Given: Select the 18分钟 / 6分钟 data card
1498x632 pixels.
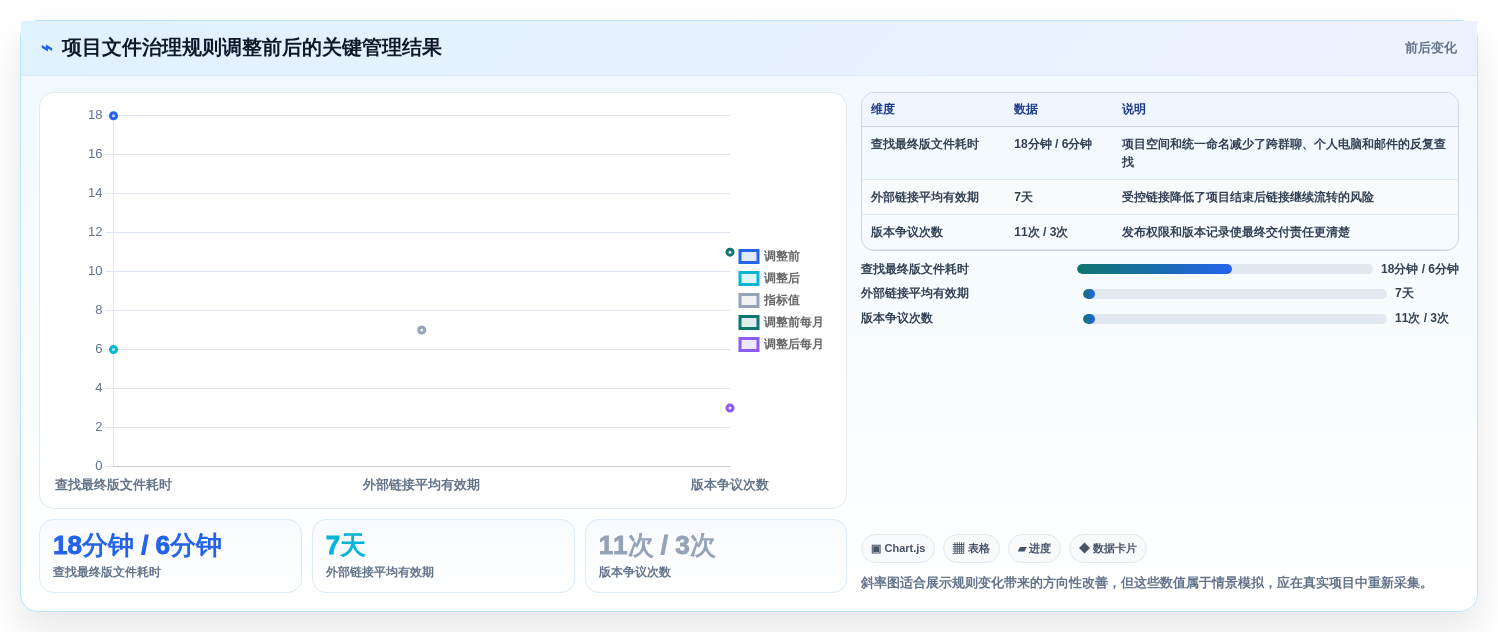Looking at the screenshot, I should pyautogui.click(x=170, y=556).
